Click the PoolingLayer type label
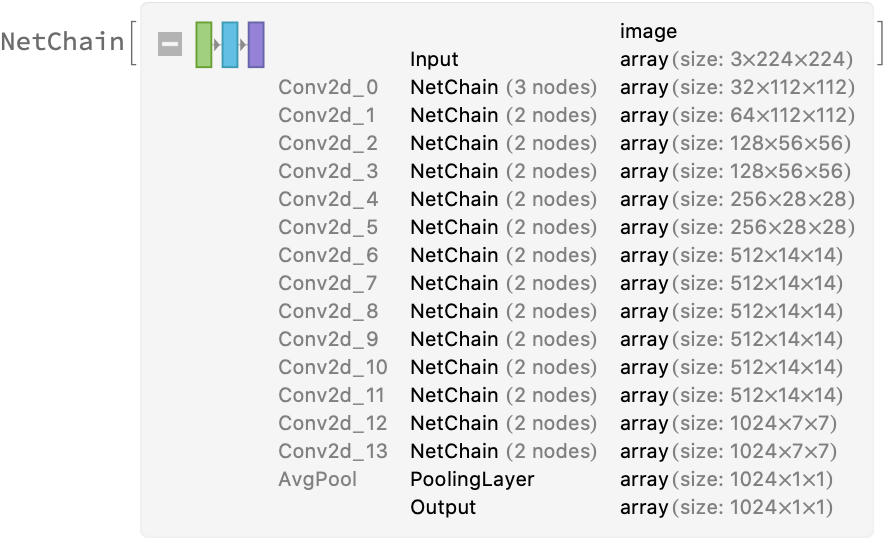Image resolution: width=890 pixels, height=542 pixels. click(472, 480)
